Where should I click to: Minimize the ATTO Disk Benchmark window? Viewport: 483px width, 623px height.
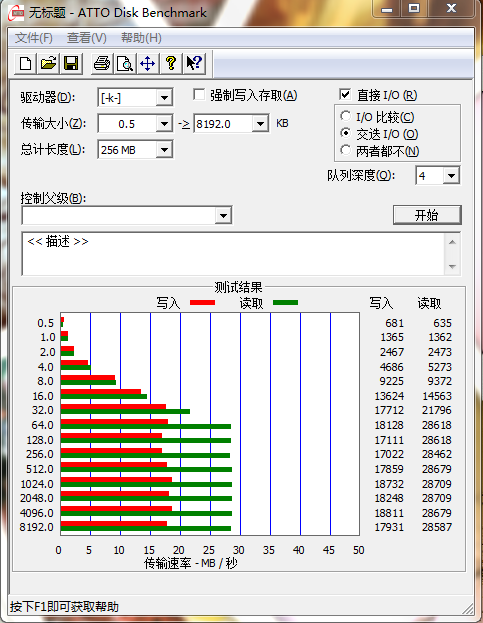(x=387, y=9)
